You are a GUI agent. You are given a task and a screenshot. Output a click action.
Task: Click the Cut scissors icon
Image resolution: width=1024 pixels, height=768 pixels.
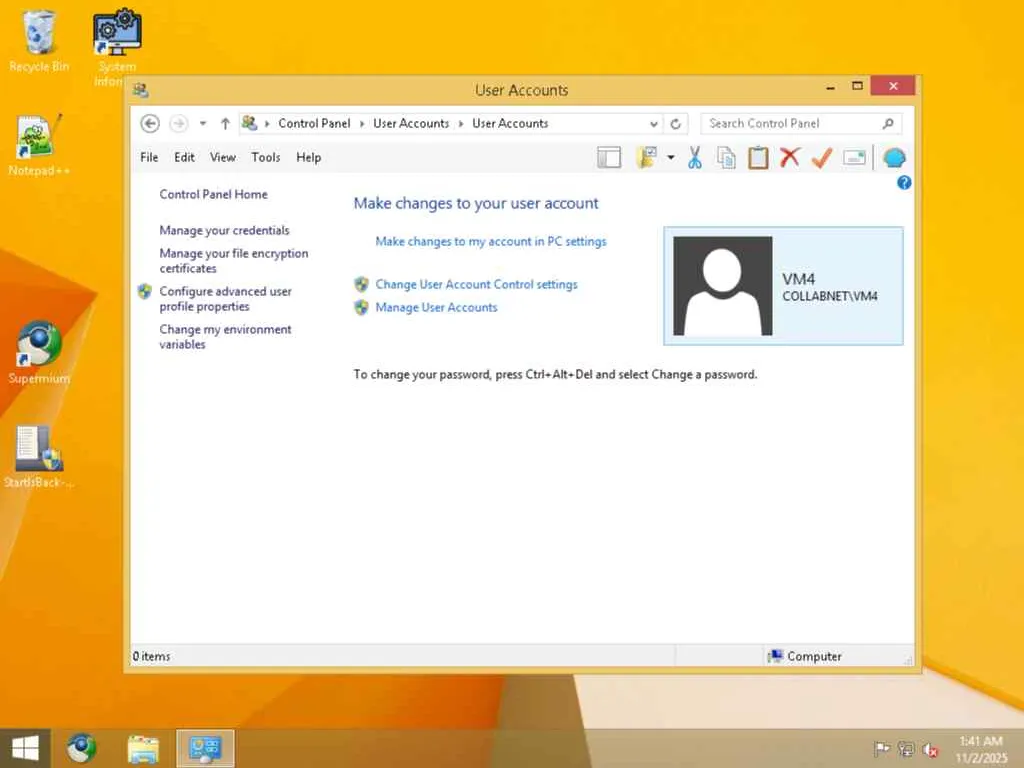coord(695,157)
